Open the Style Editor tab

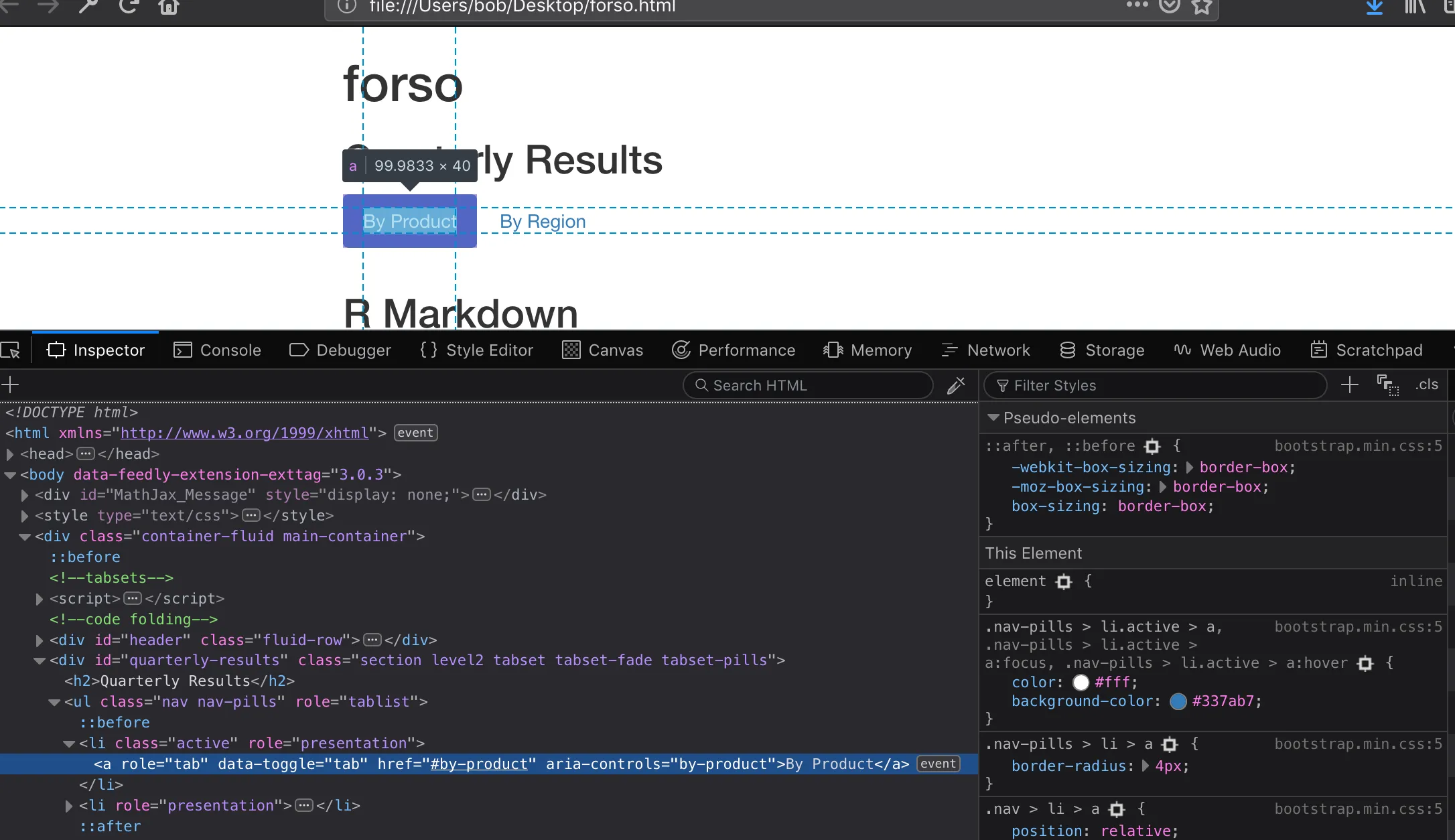[476, 350]
